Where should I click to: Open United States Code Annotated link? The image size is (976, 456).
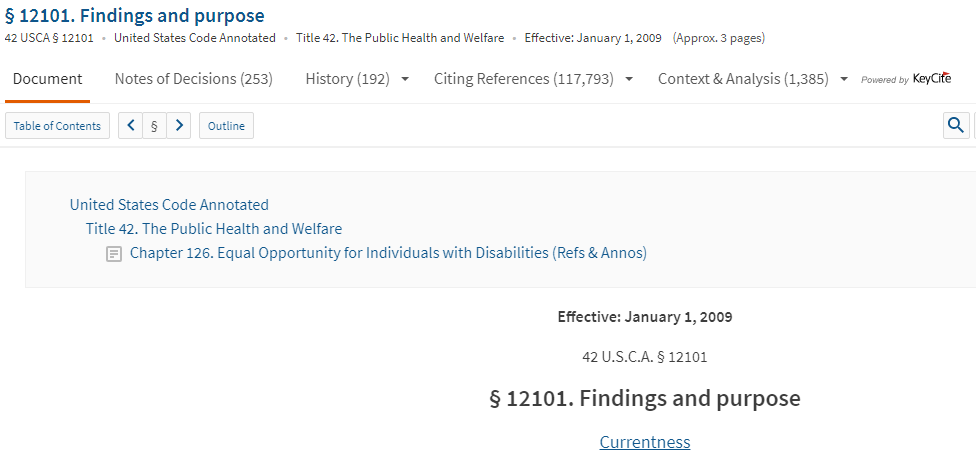coord(169,205)
